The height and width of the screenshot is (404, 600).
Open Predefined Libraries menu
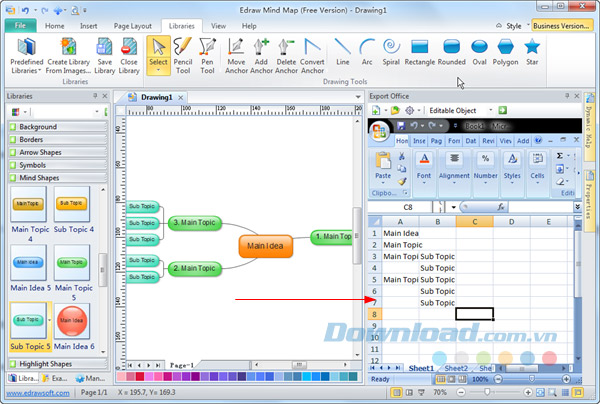[26, 55]
